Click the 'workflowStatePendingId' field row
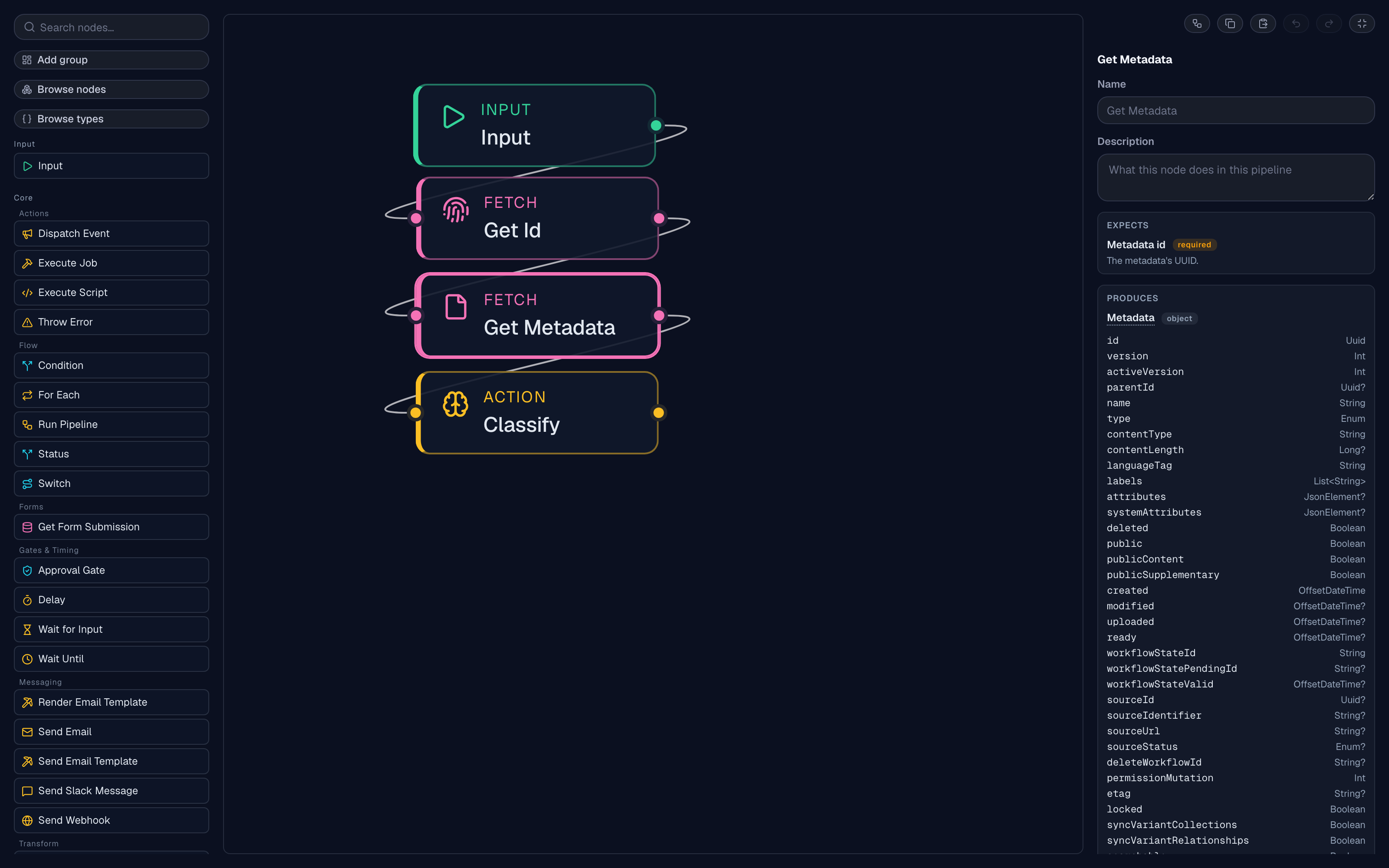The width and height of the screenshot is (1389, 868). 1236,669
